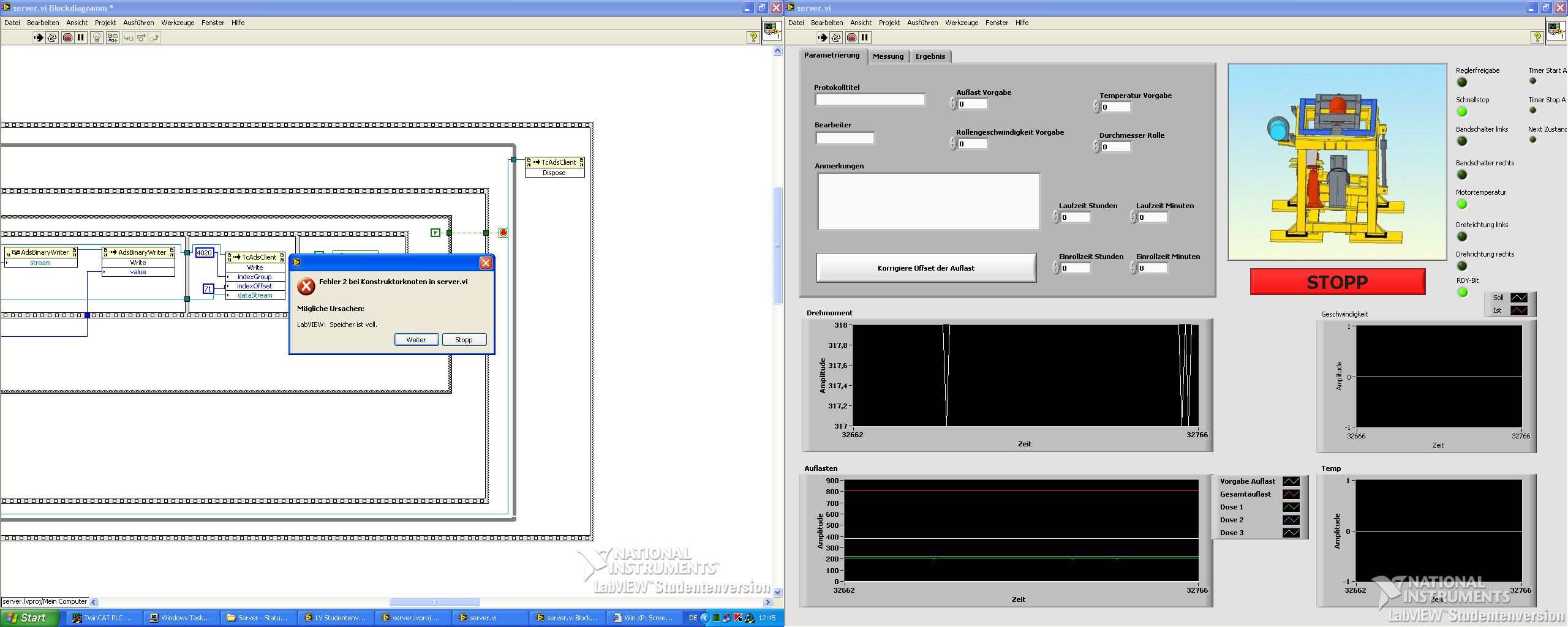Click the Rollengeschwindigkeit Vorgabe stepper arrows
Image resolution: width=1568 pixels, height=627 pixels.
tap(953, 144)
